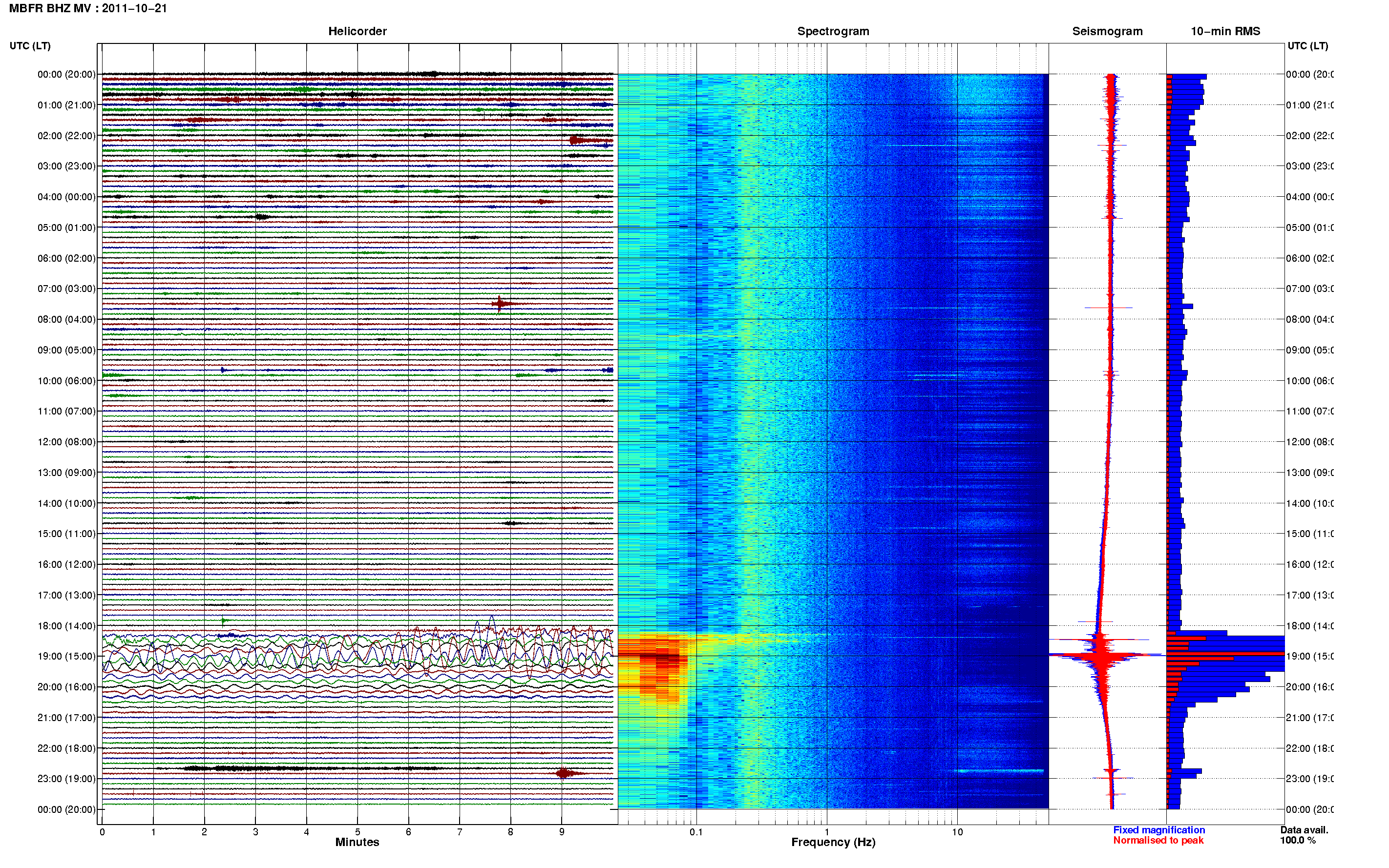Click the '100.0 %' data availability value
1389x868 pixels.
1297,841
